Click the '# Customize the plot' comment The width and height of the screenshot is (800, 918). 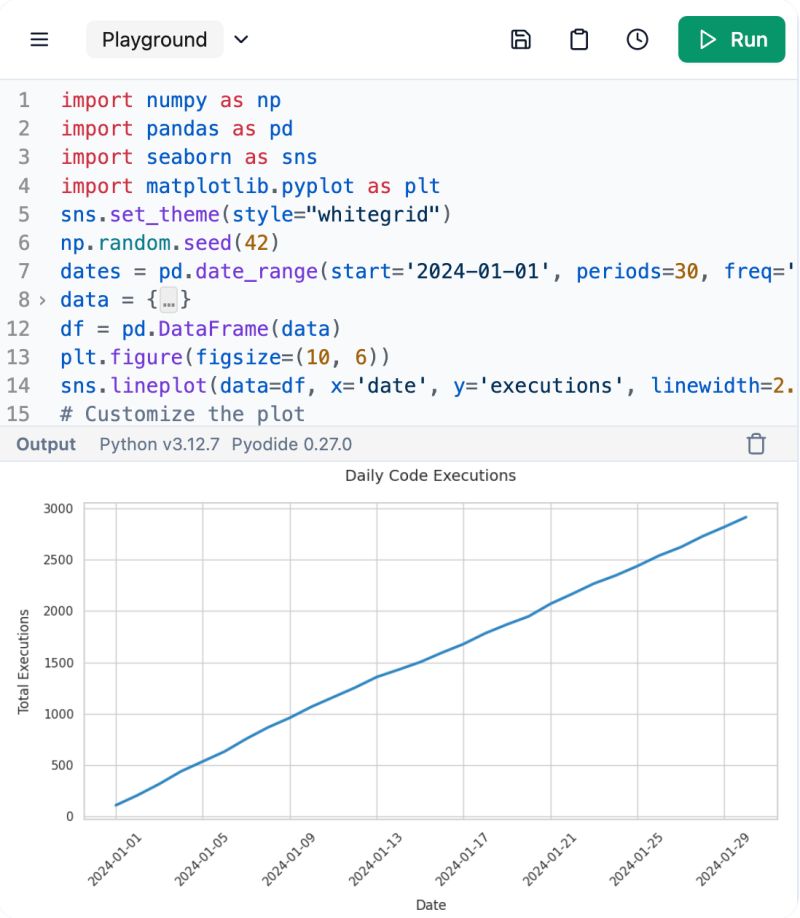pyautogui.click(x=183, y=415)
